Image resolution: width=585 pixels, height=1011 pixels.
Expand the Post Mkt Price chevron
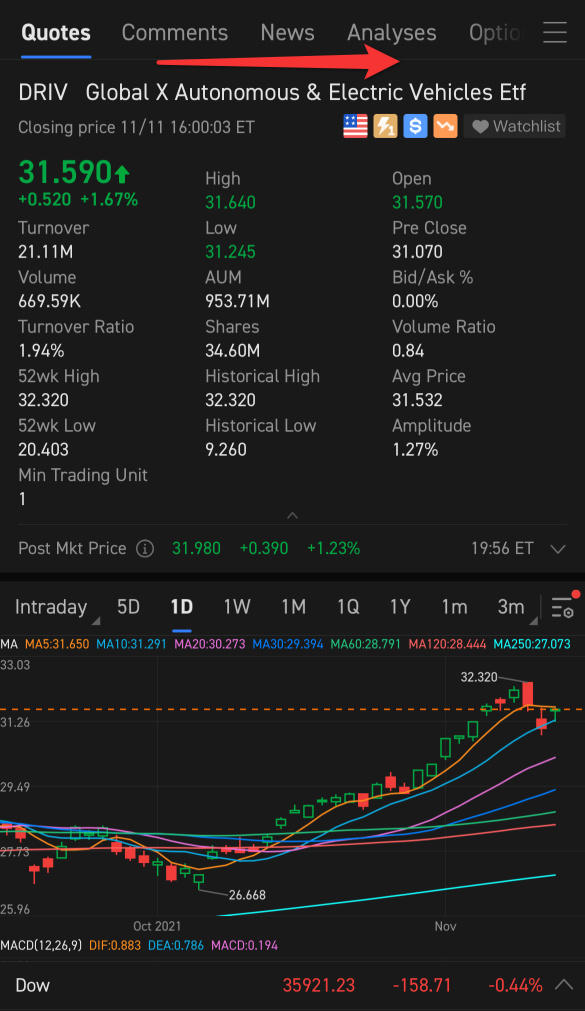click(558, 549)
